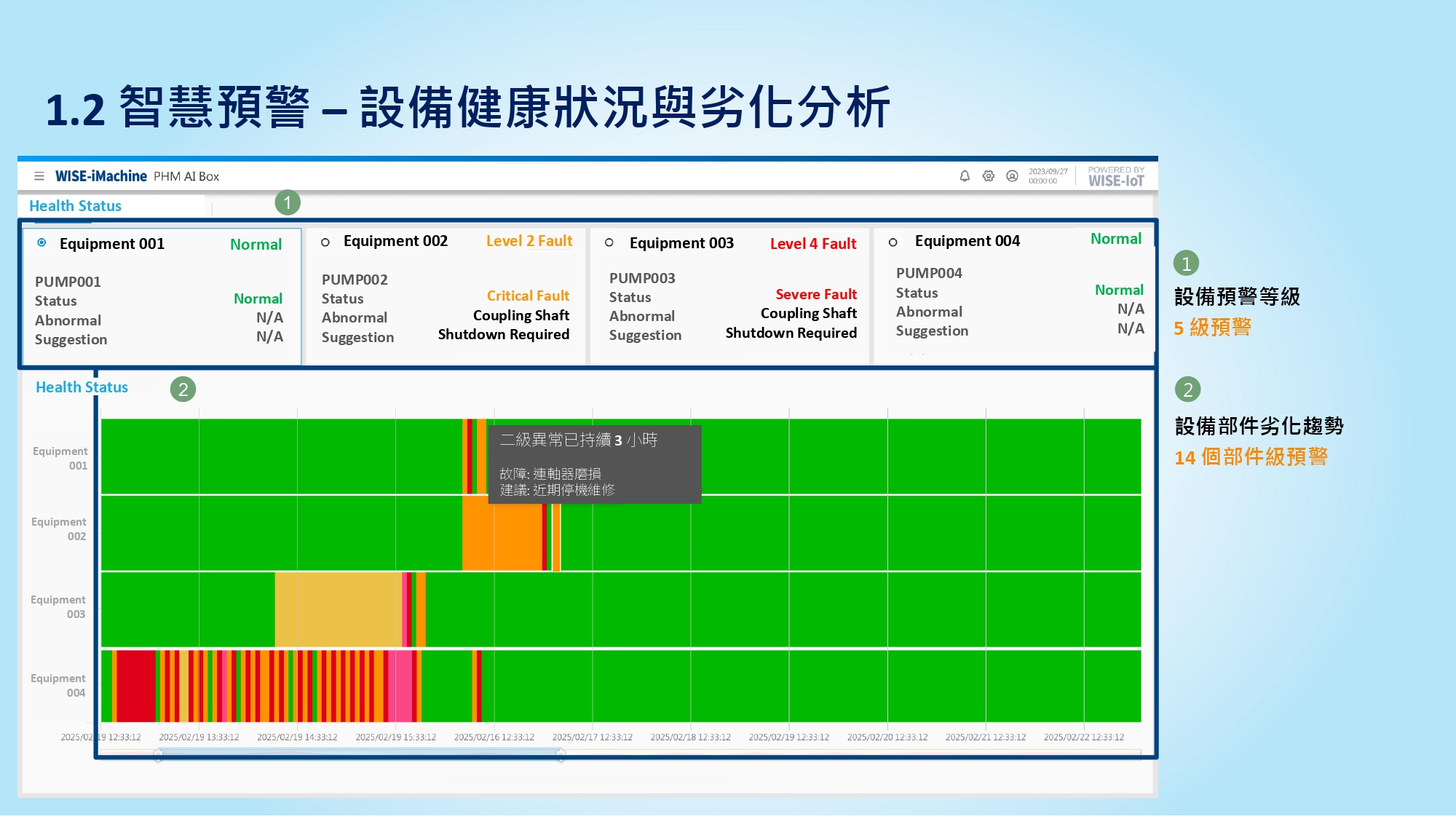Click the Level 4 Fault label
Viewport: 1456px width, 819px height.
pos(813,244)
